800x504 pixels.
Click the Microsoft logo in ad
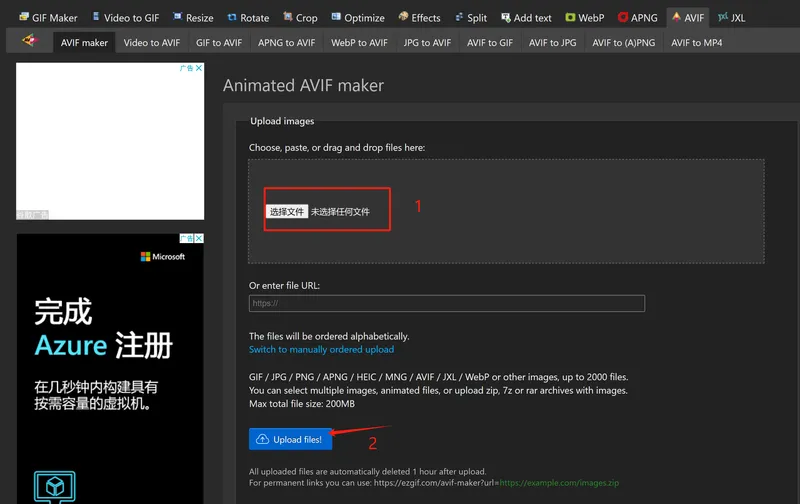coord(163,257)
